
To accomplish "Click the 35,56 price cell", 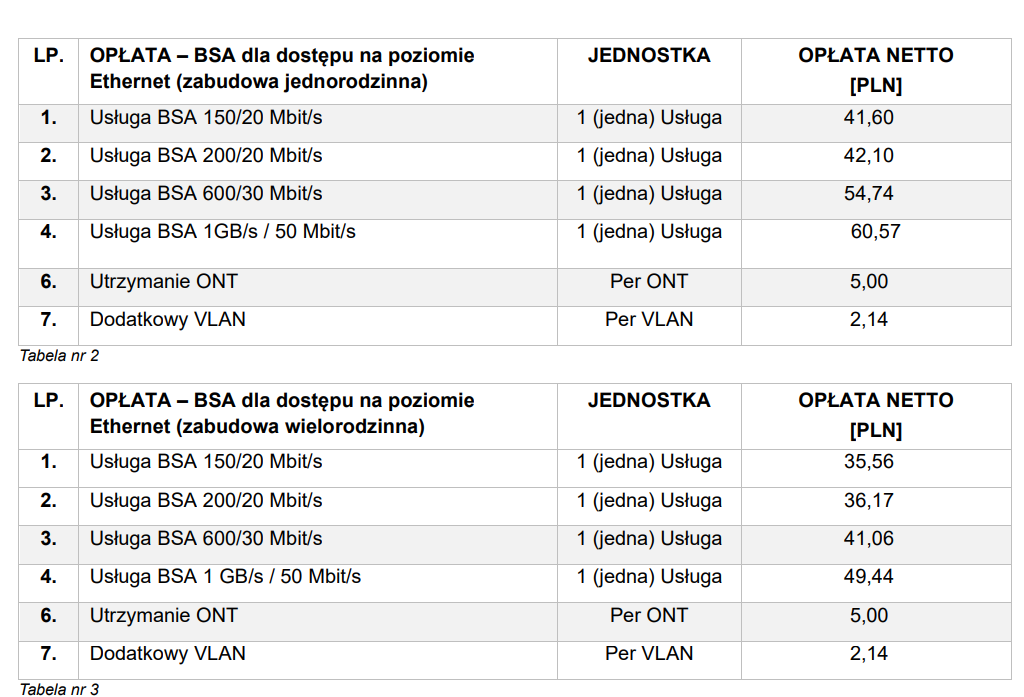I will (x=868, y=462).
